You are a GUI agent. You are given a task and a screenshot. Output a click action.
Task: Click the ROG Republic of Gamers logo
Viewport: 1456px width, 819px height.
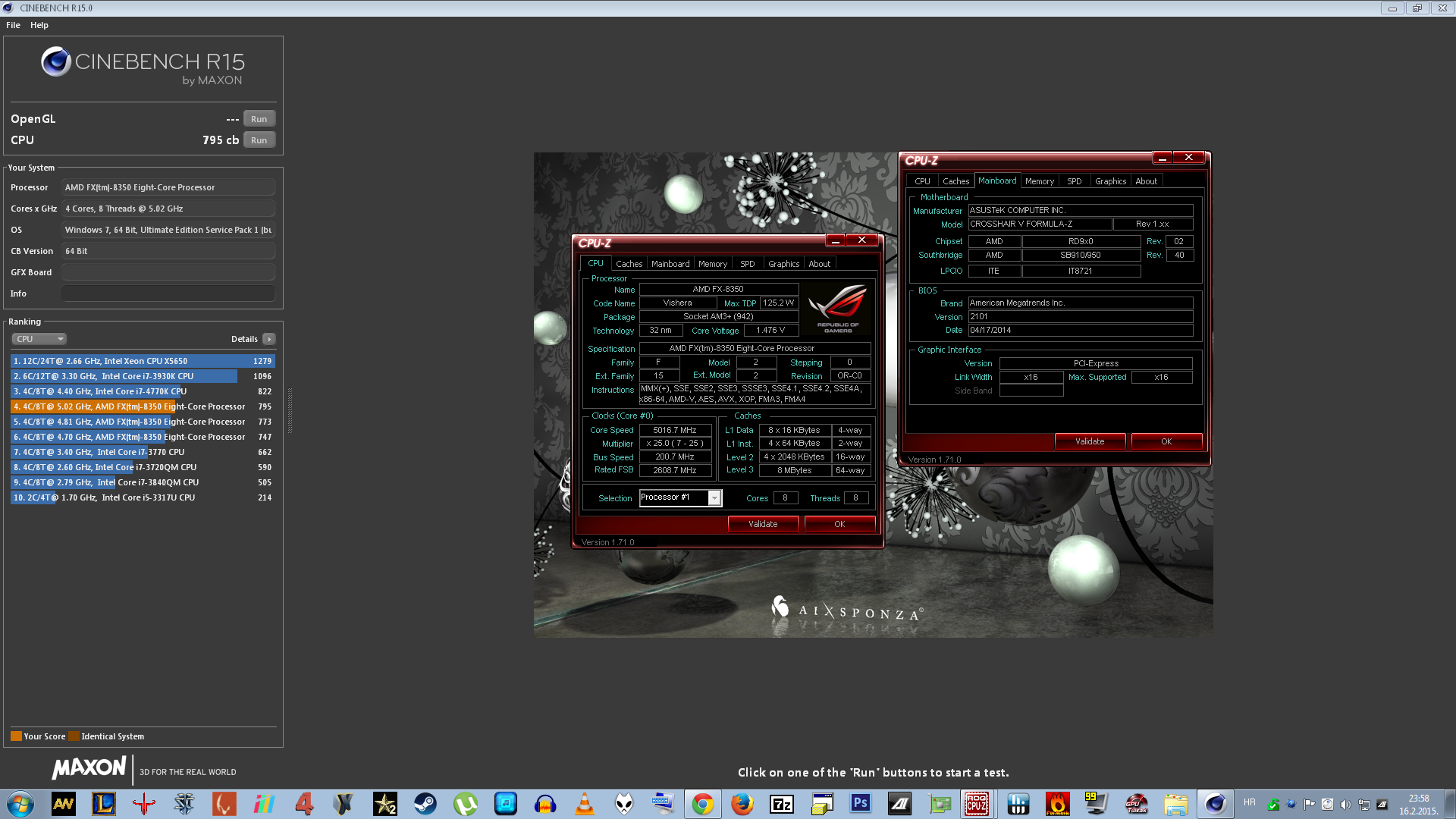838,309
